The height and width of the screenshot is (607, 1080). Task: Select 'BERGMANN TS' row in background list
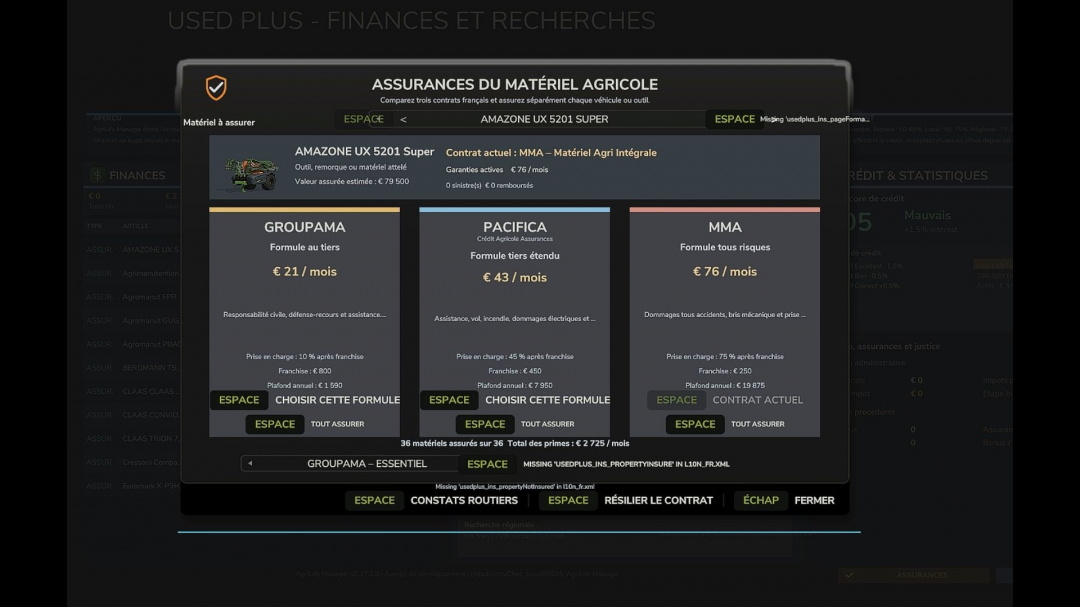tap(132, 368)
